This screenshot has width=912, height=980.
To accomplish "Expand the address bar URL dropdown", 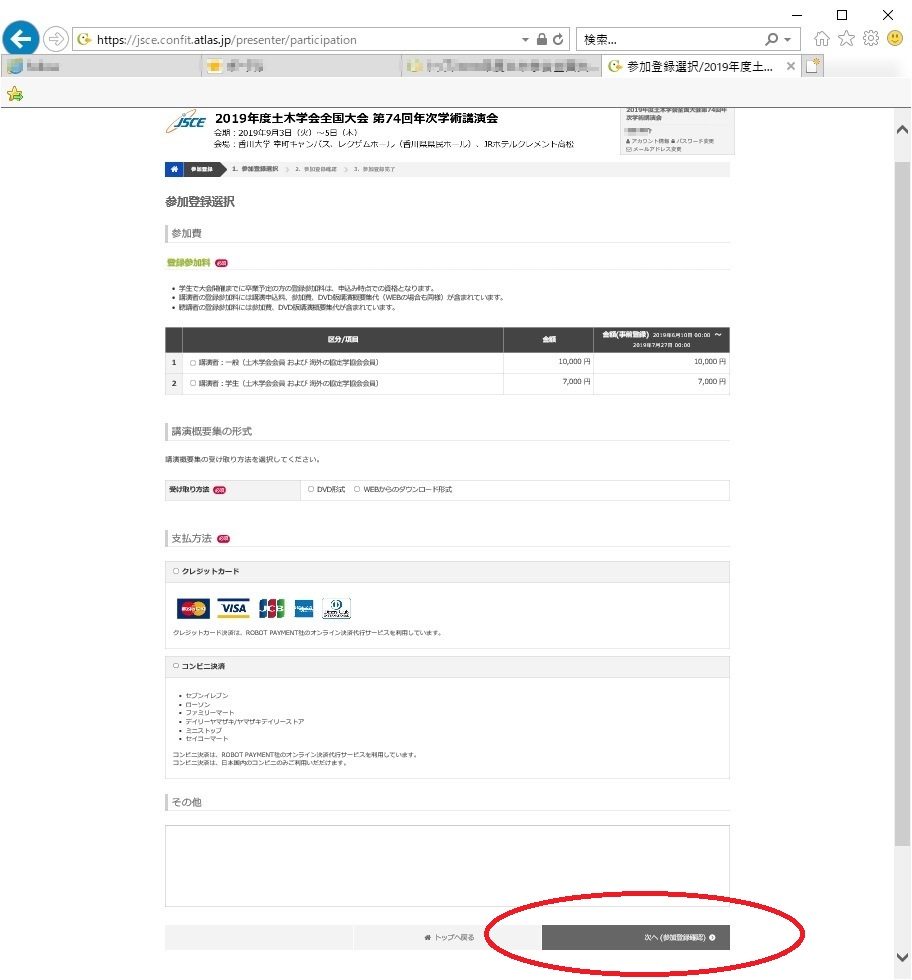I will pos(526,40).
